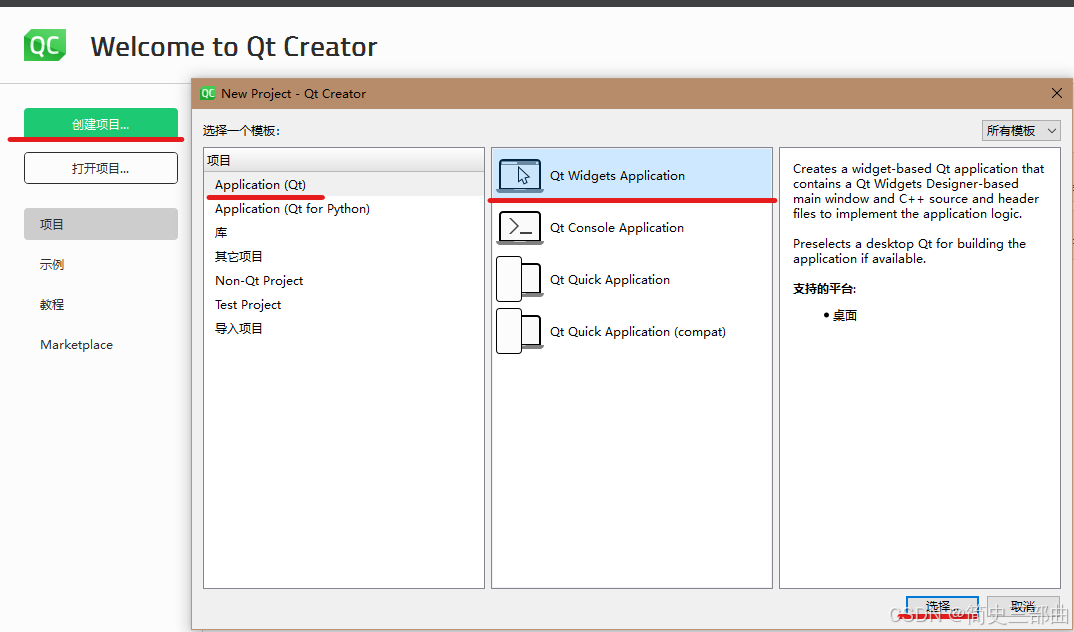Click the 选择... button in the dialog

click(942, 607)
